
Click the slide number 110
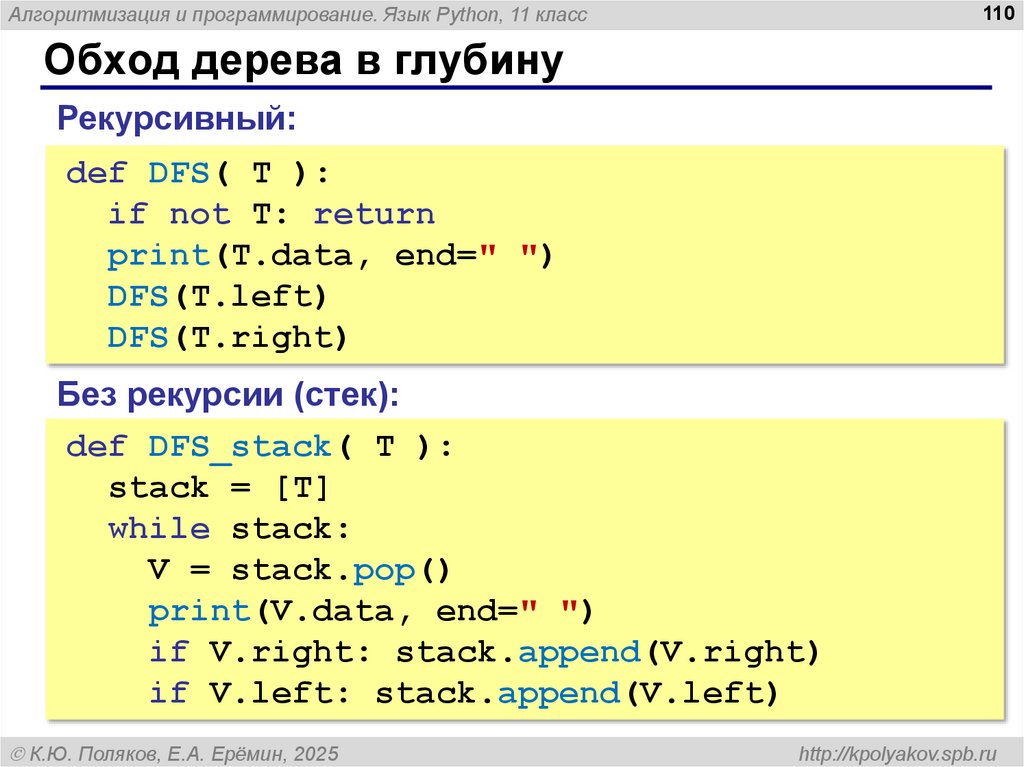click(997, 13)
